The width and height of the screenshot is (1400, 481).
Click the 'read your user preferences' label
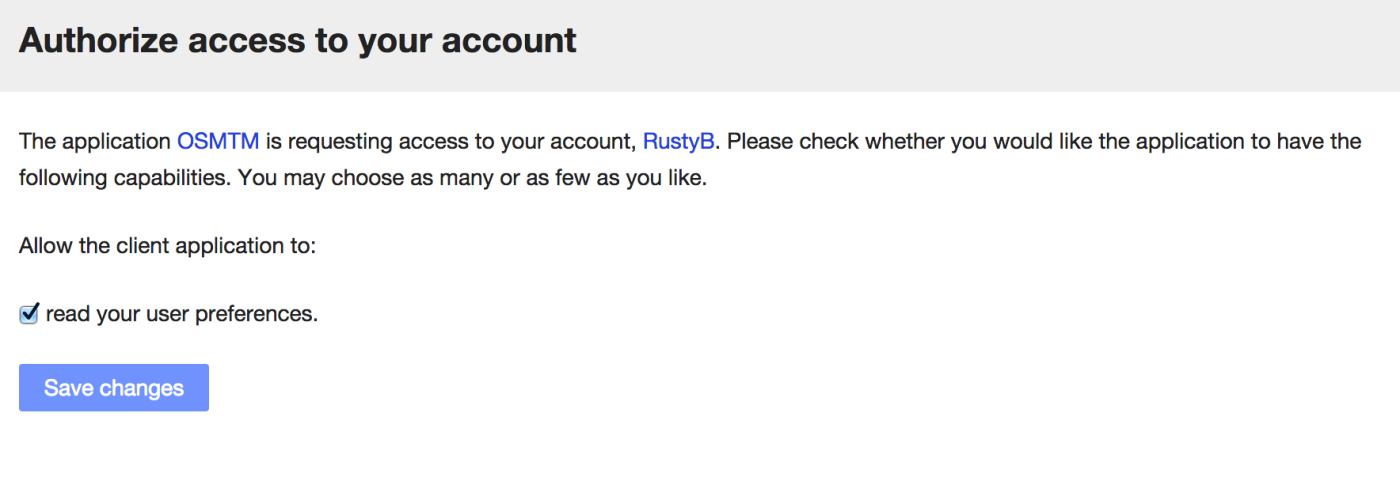182,314
